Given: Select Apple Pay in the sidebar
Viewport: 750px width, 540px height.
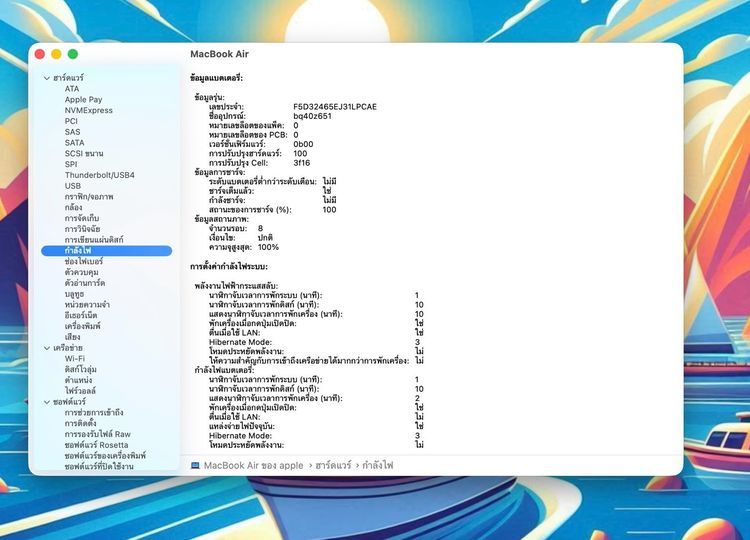Looking at the screenshot, I should (x=83, y=99).
